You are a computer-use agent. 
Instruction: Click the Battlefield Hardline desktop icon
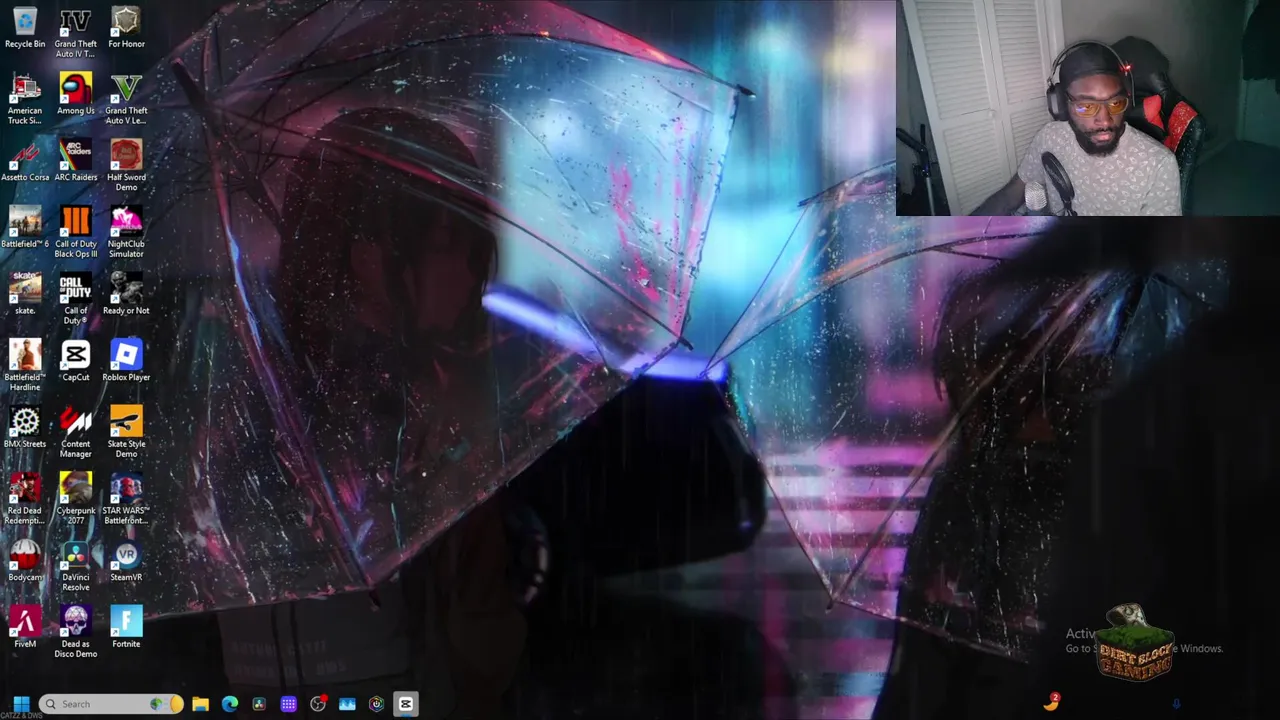(x=25, y=366)
